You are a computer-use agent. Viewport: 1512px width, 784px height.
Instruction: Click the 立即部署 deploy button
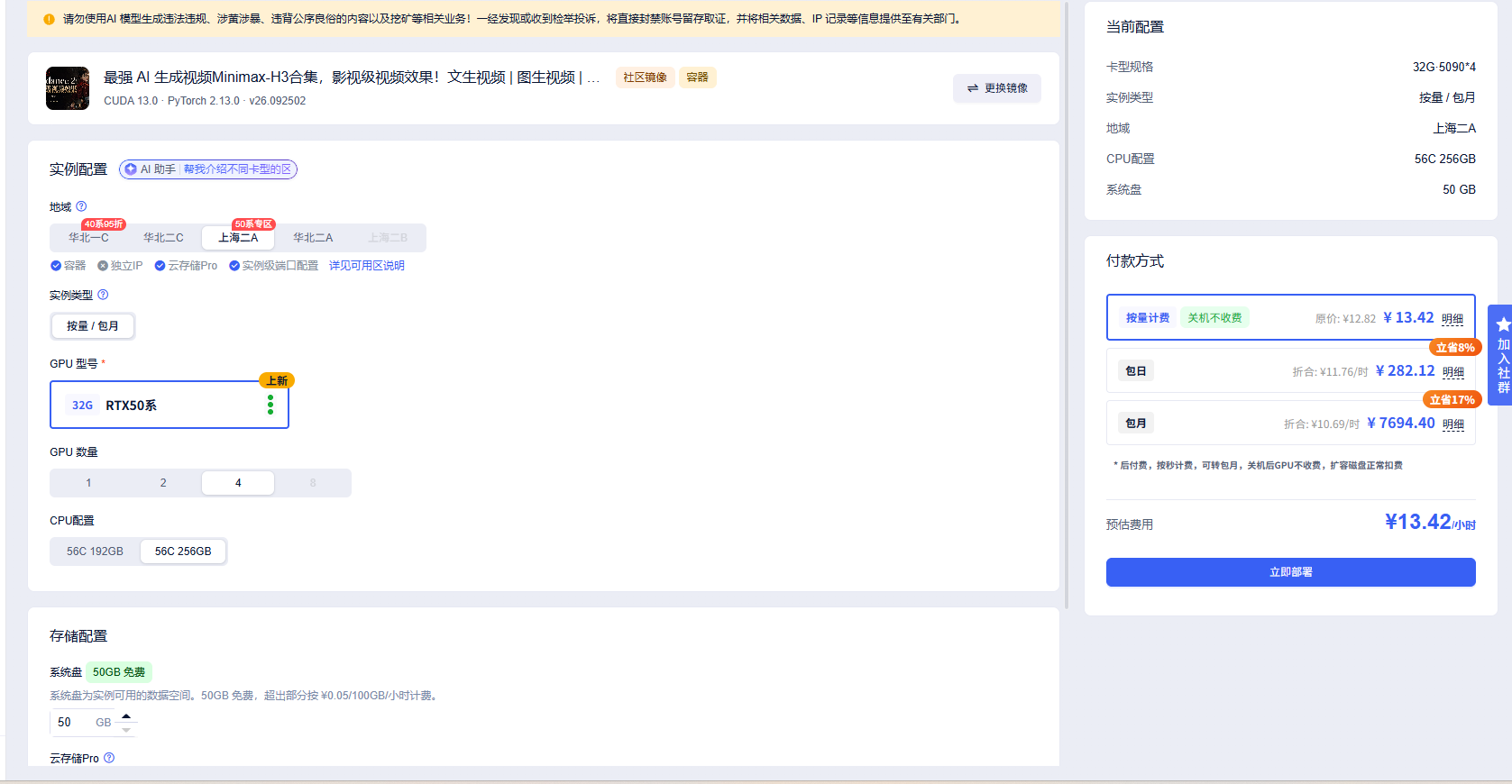1291,572
